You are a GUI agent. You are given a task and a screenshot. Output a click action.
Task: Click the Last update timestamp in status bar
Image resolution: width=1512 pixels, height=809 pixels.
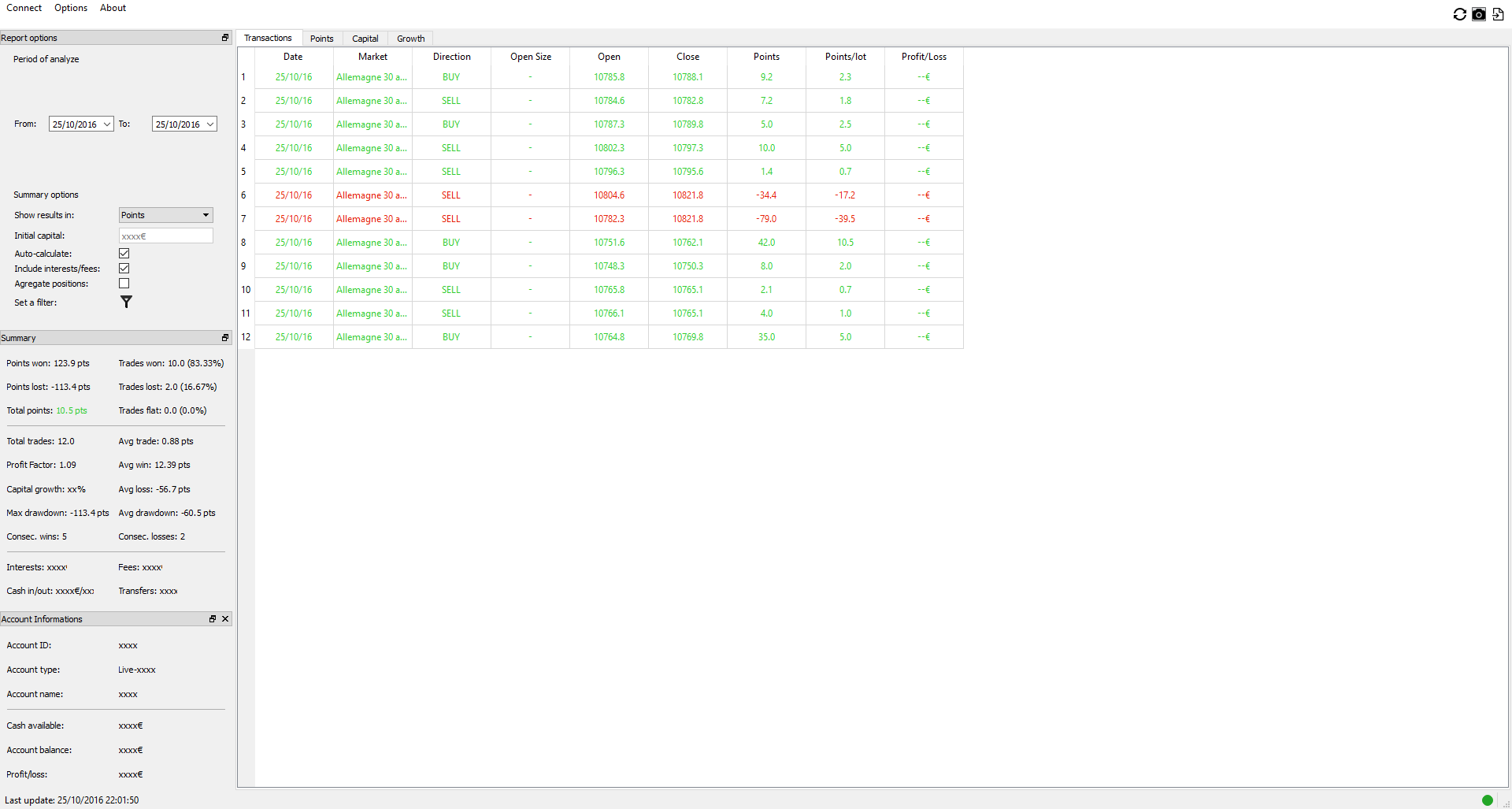(x=72, y=800)
